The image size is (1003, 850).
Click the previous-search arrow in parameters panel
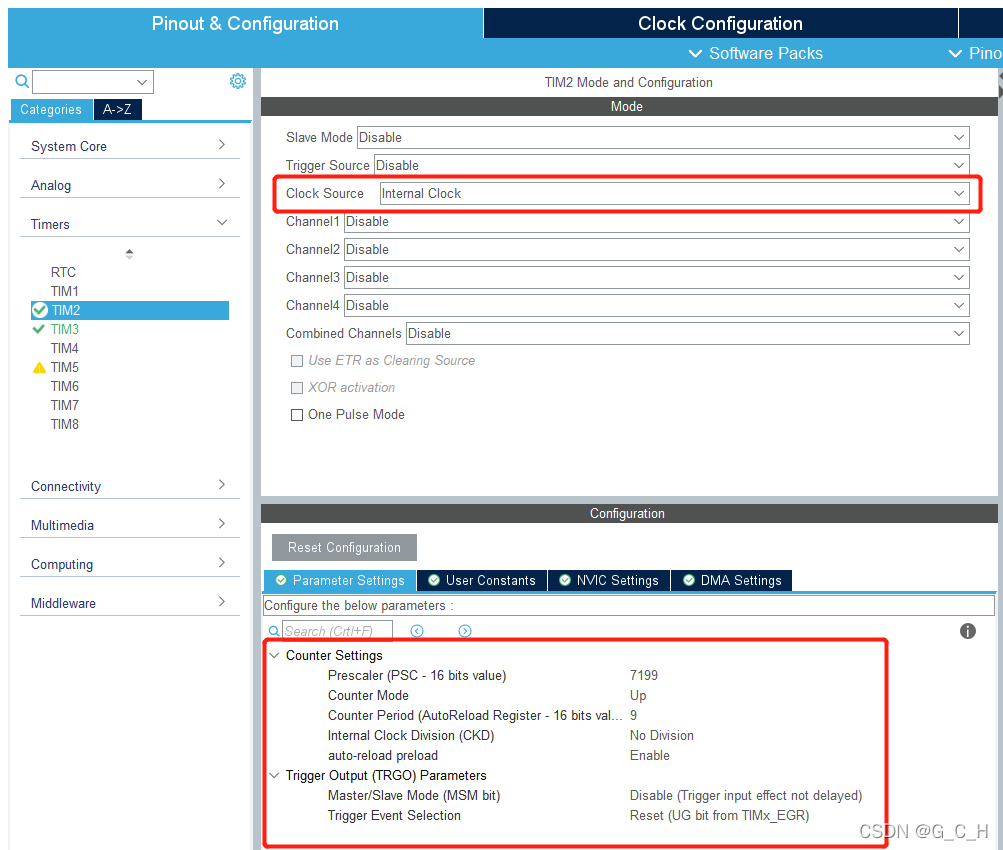pyautogui.click(x=418, y=631)
